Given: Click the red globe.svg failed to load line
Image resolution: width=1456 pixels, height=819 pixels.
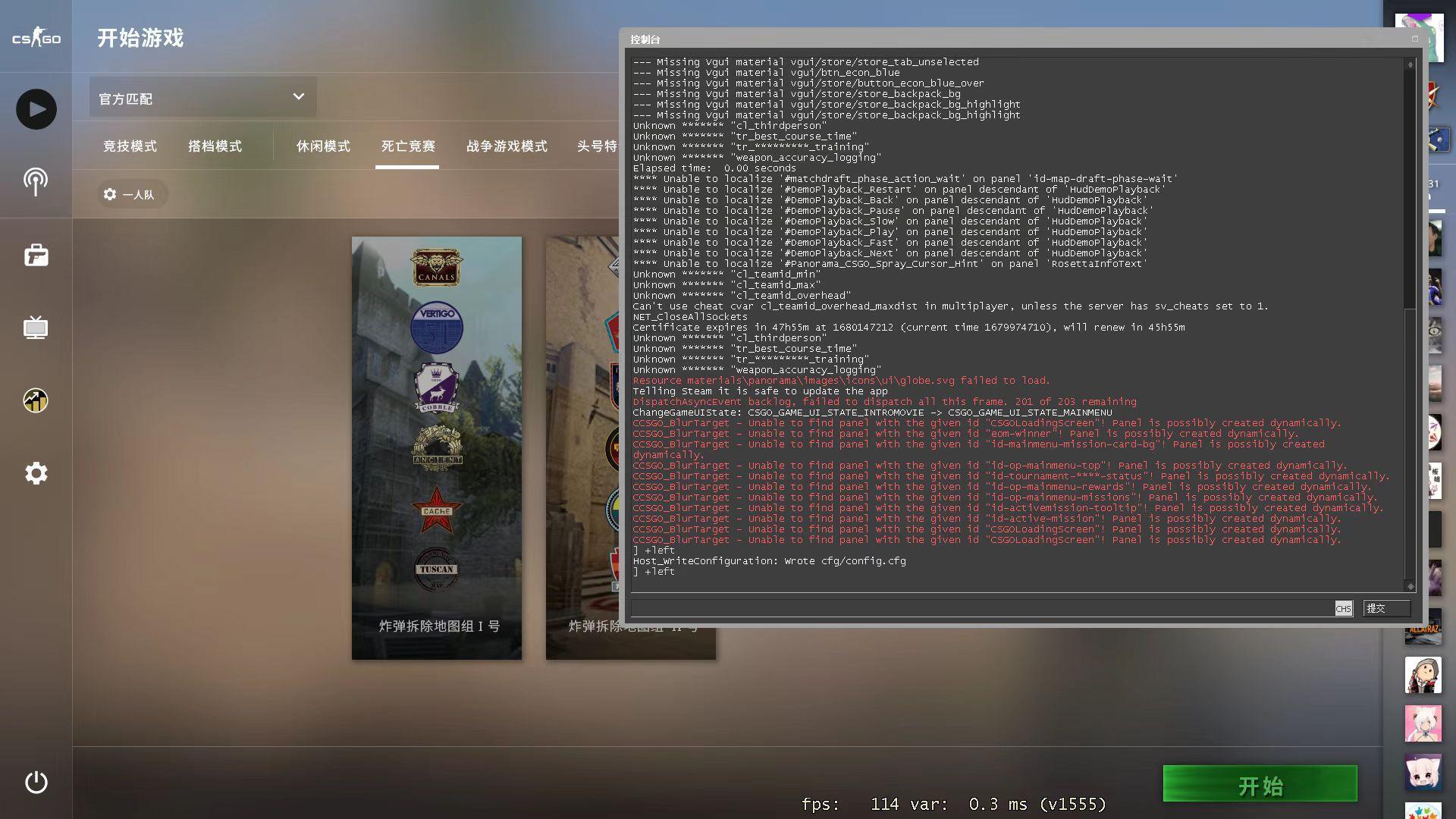Looking at the screenshot, I should (841, 381).
